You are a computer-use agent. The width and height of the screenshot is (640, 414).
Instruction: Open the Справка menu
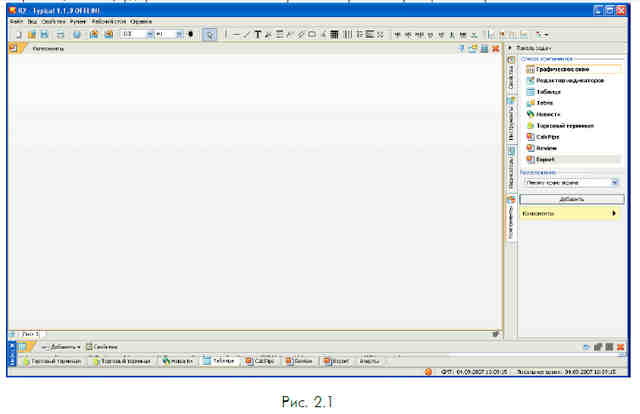click(x=141, y=21)
